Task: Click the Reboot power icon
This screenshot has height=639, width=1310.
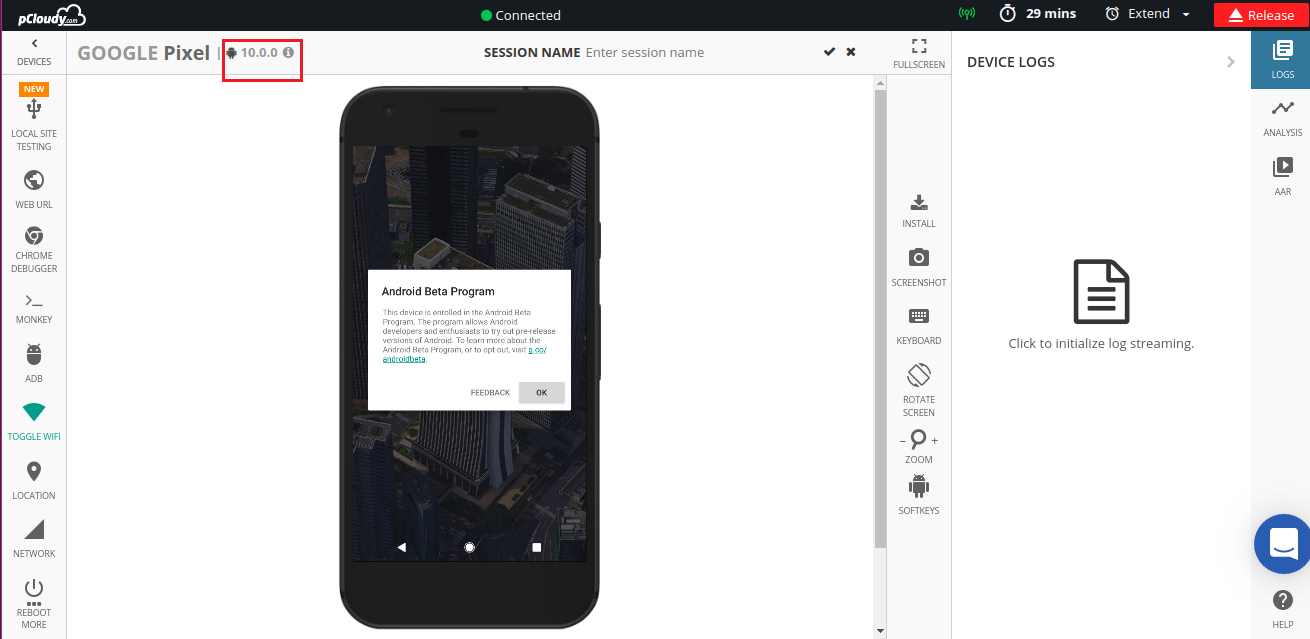Action: [34, 588]
